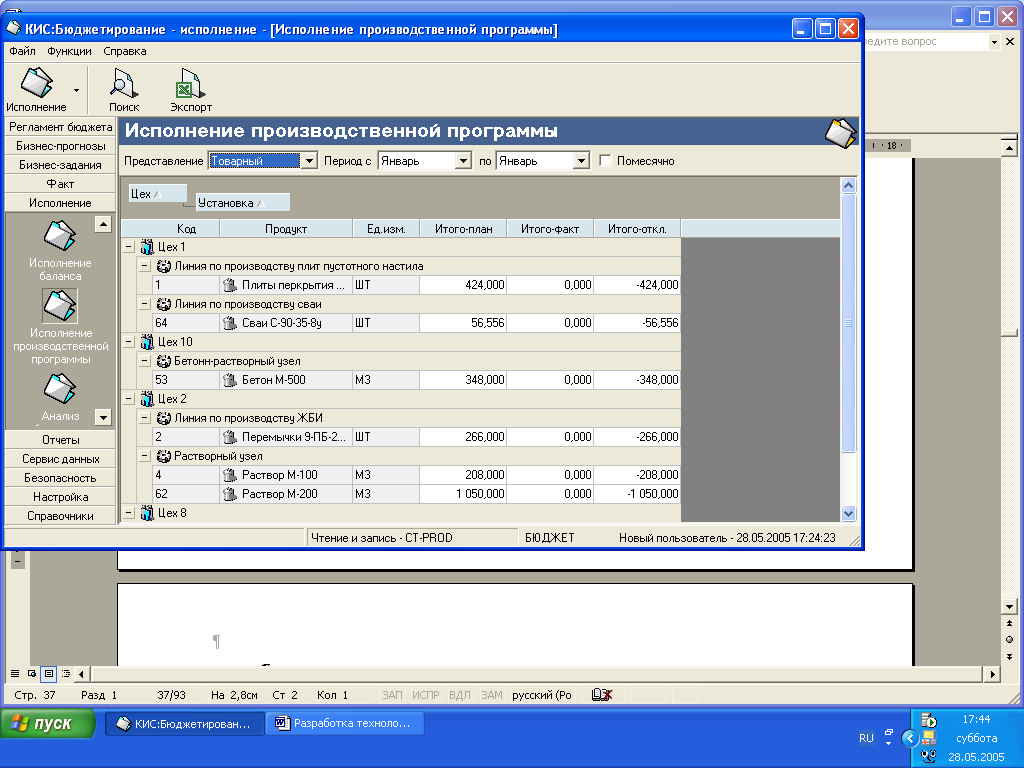Launch the Поиск search tool
This screenshot has width=1024, height=768.
[123, 89]
